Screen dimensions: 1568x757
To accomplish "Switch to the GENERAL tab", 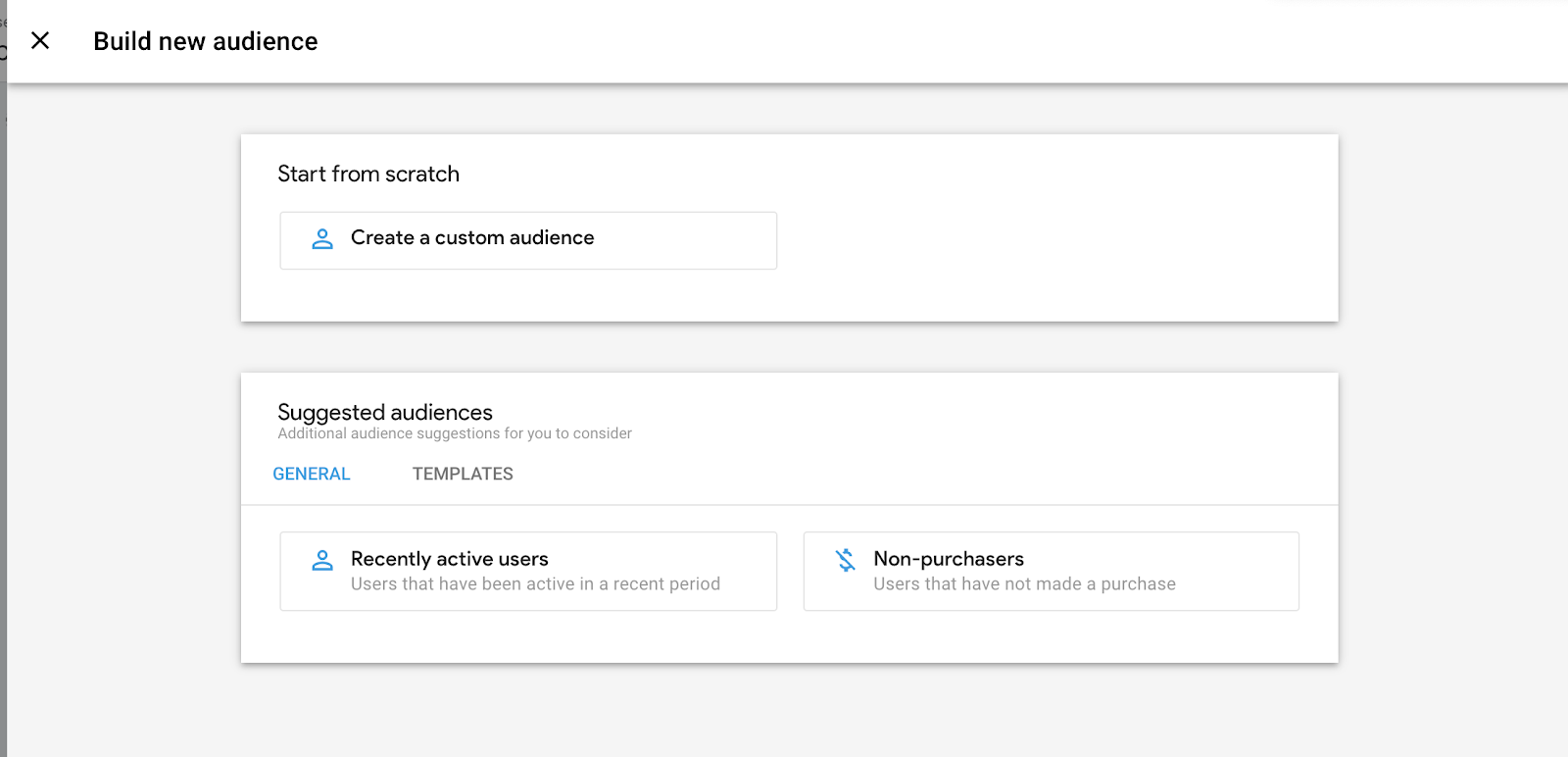I will (311, 474).
